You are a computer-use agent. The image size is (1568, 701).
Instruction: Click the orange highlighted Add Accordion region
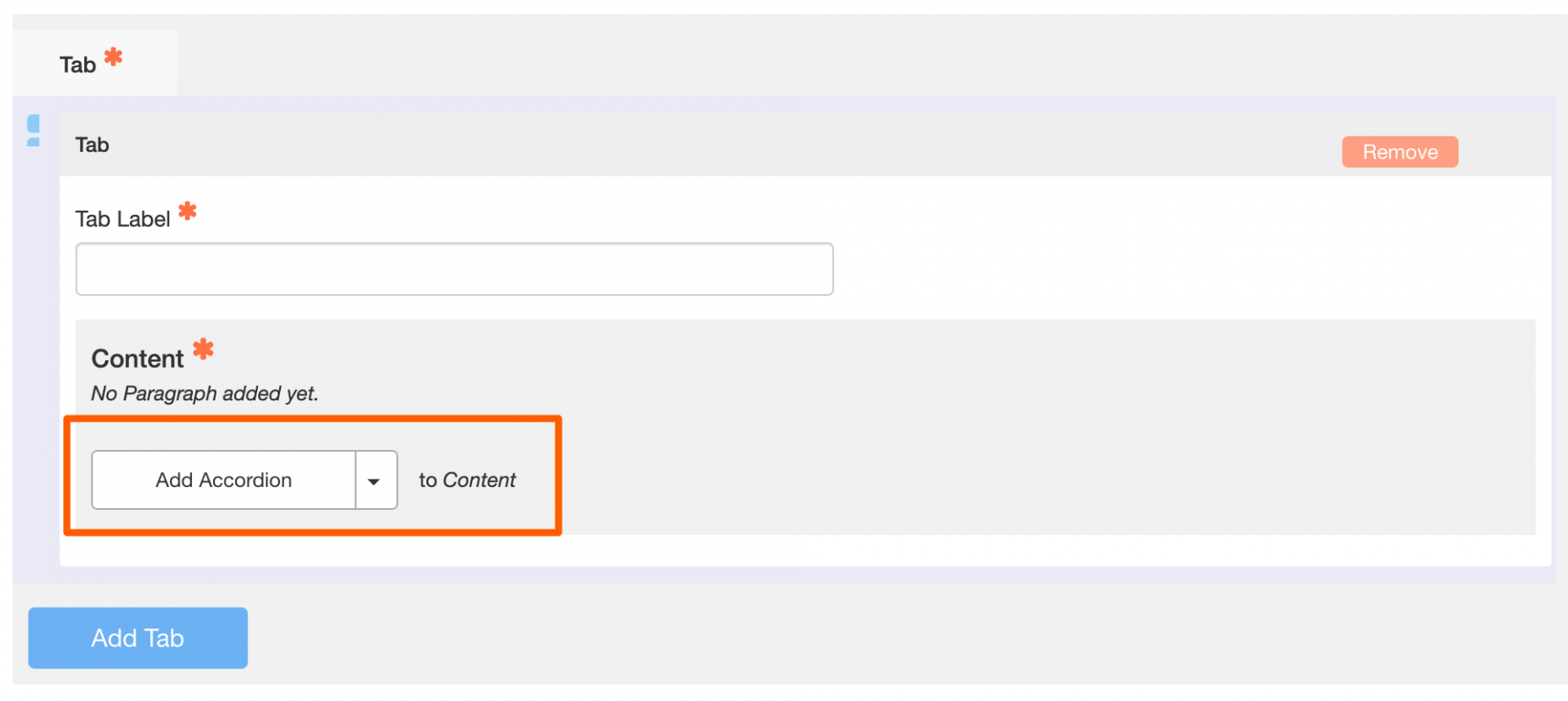pos(313,476)
